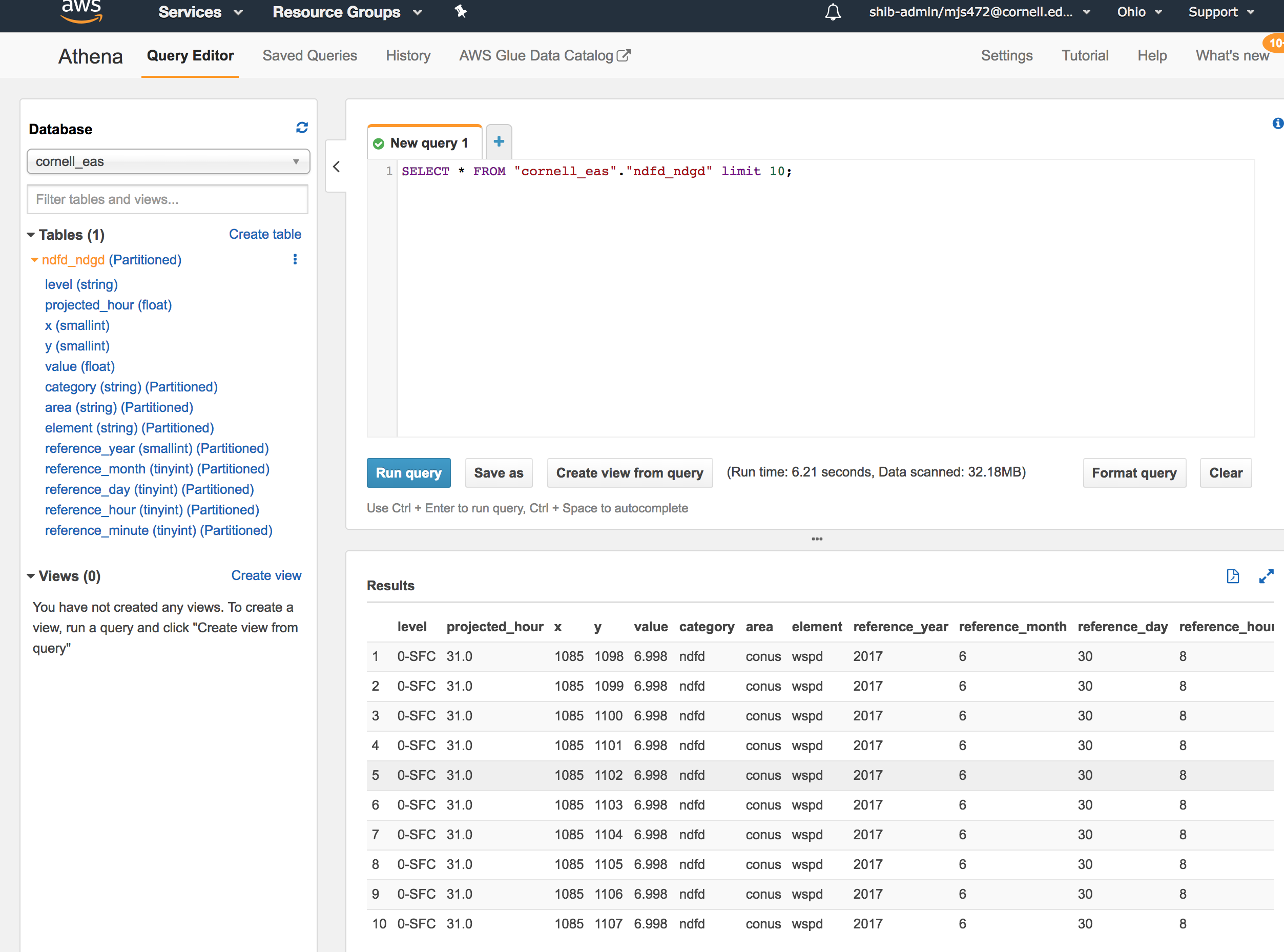Viewport: 1284px width, 952px height.
Task: Open the History tab
Action: [408, 56]
